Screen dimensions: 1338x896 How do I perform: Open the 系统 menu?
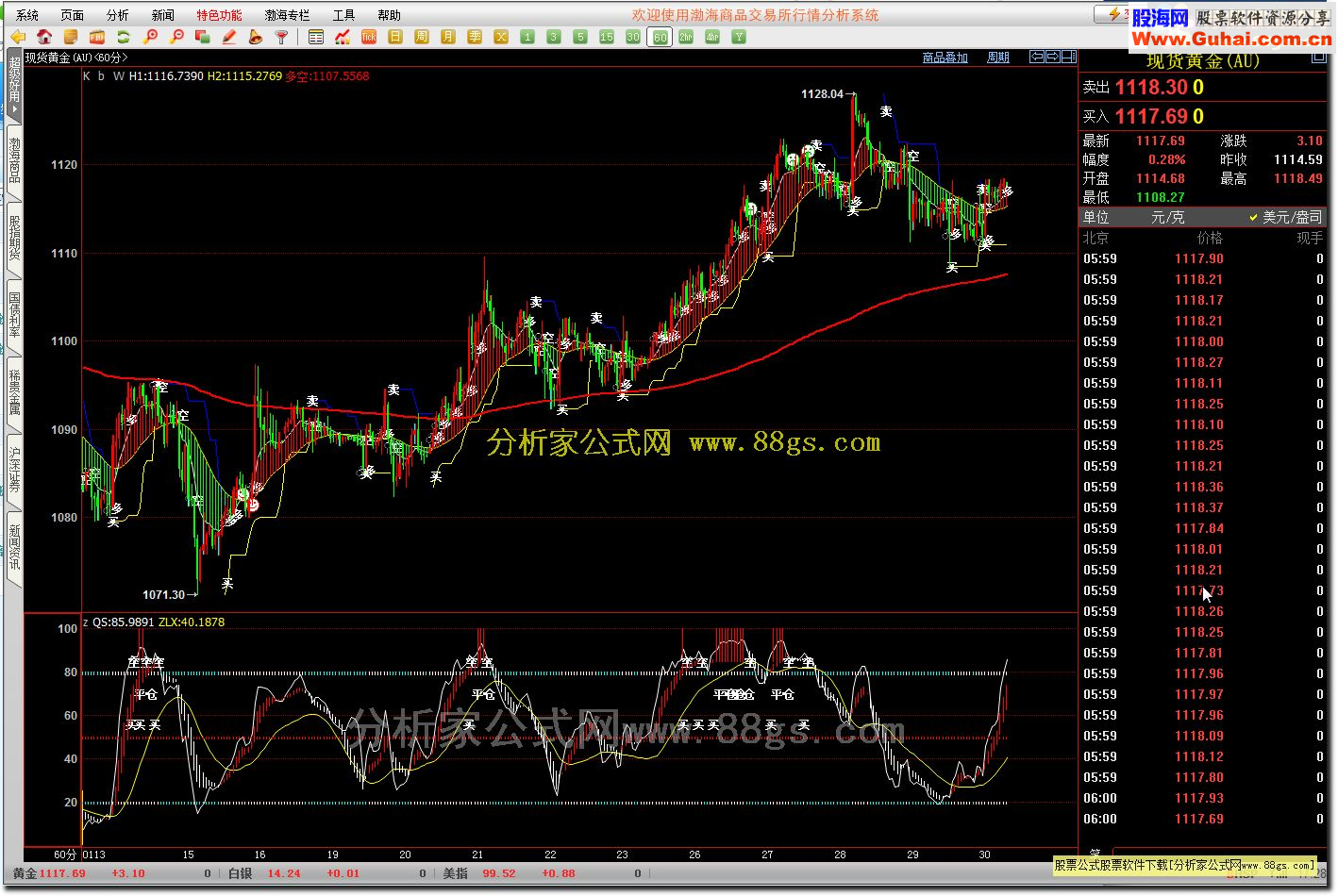(x=27, y=15)
